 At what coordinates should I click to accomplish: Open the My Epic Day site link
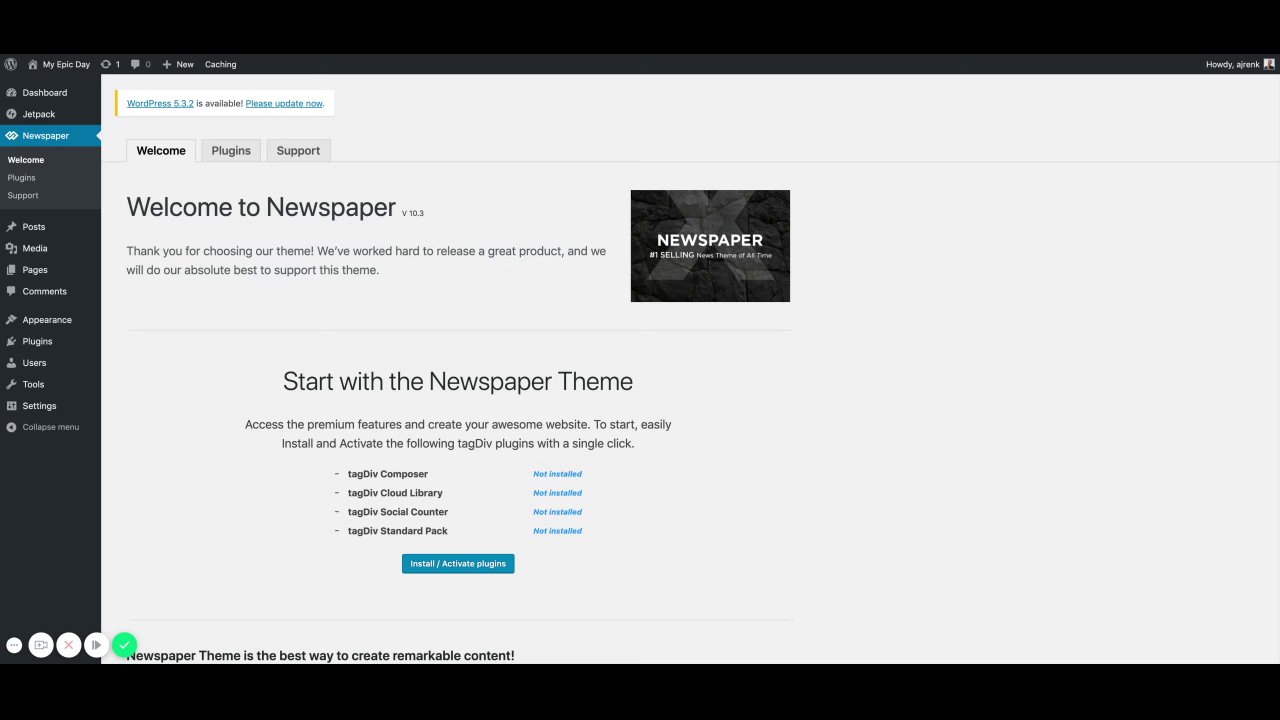click(59, 64)
